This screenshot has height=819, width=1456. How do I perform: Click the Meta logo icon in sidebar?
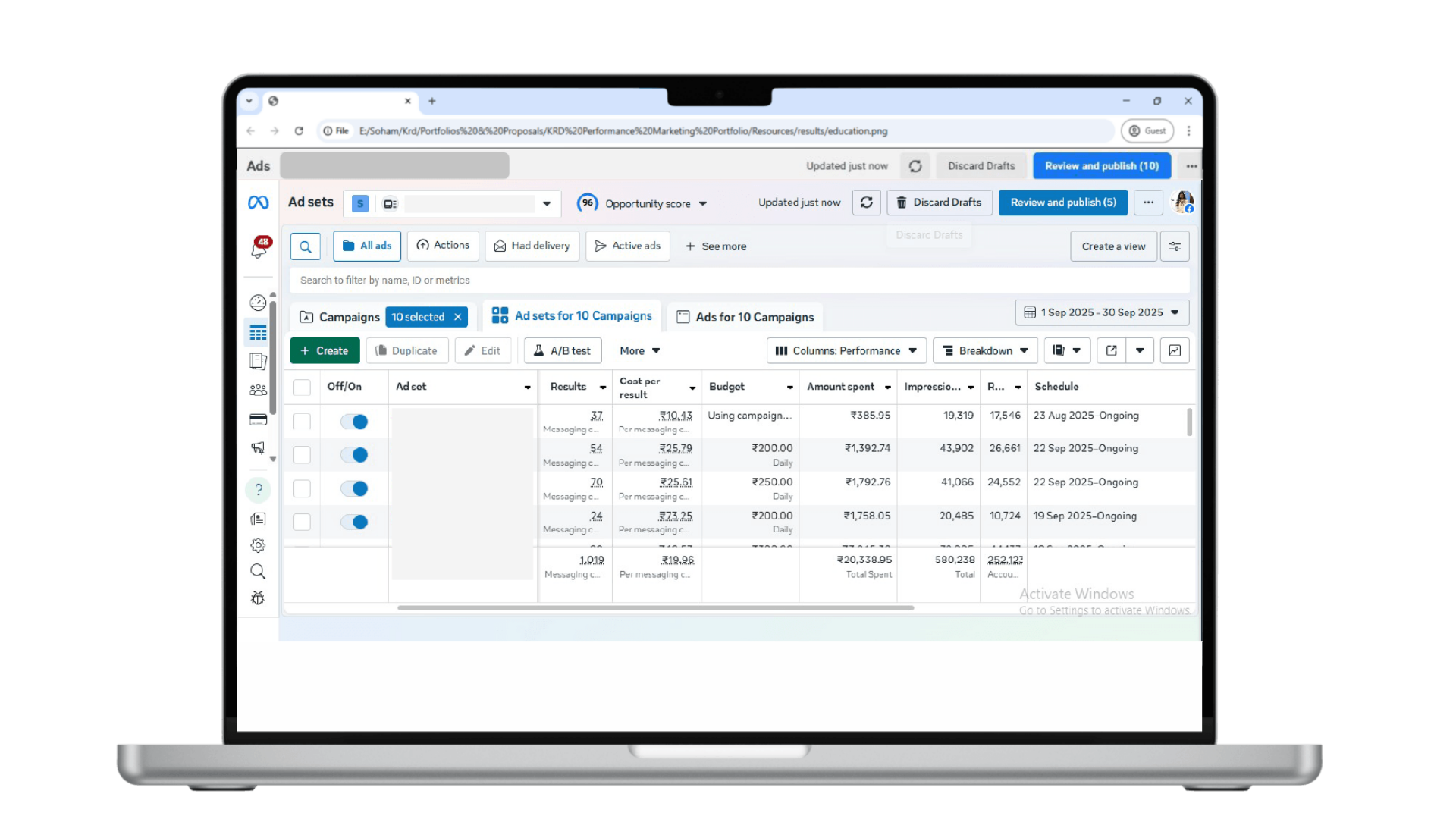(258, 202)
